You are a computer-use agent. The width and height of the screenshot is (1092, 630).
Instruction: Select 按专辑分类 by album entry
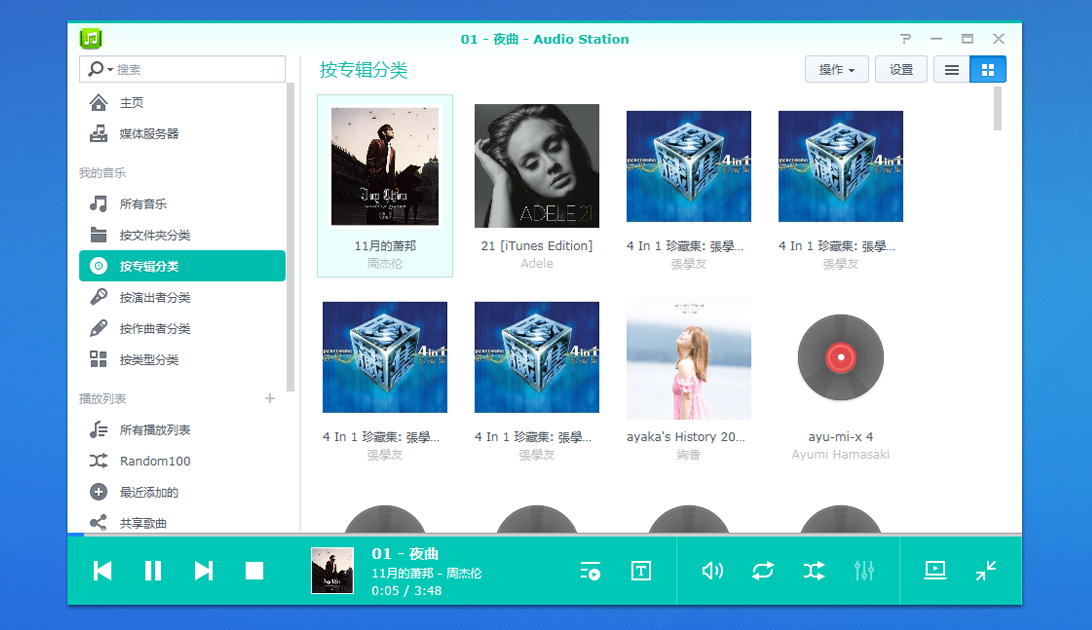pos(182,266)
